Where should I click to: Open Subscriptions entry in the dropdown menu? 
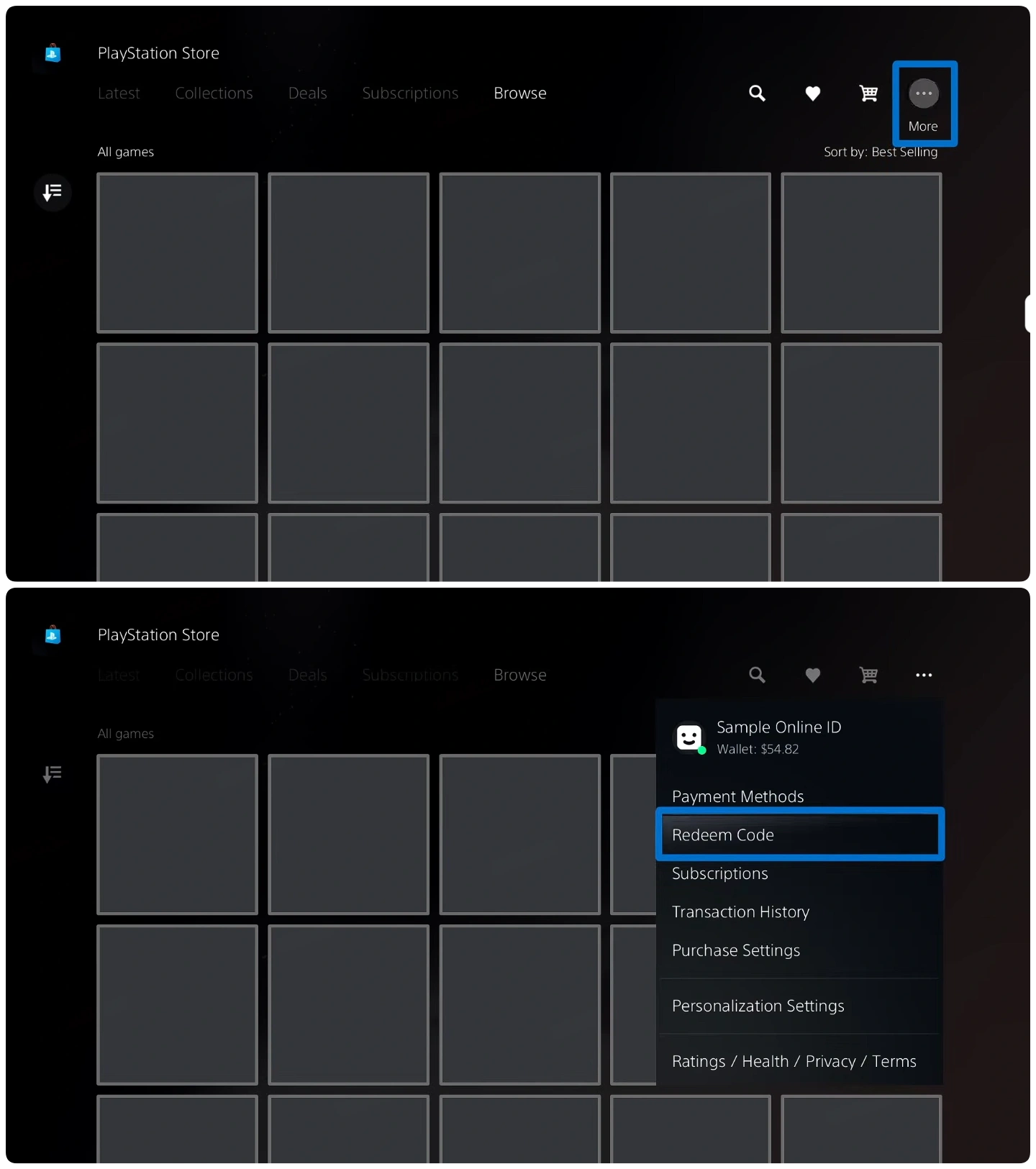tap(800, 873)
